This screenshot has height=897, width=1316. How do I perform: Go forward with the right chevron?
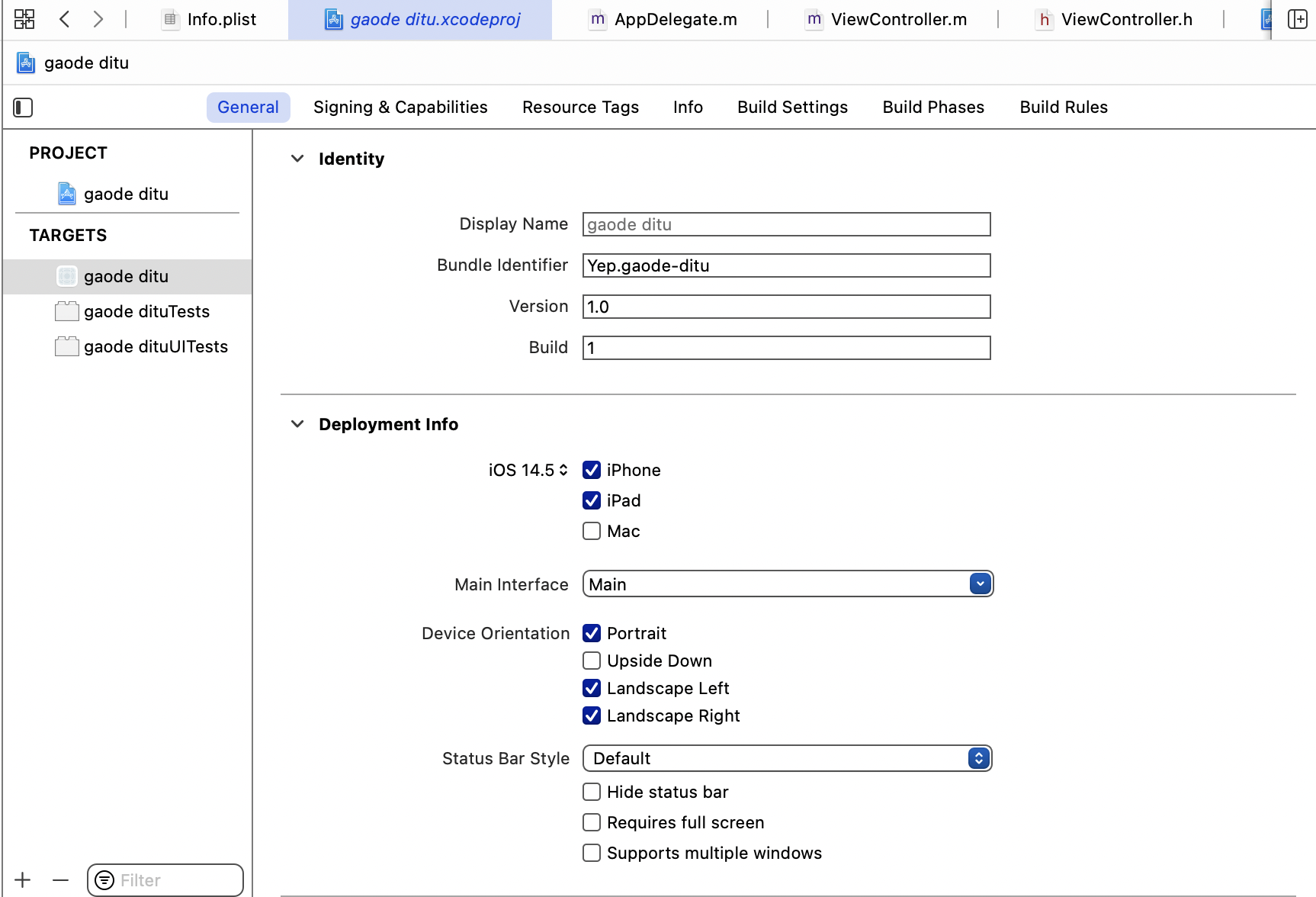(x=98, y=19)
